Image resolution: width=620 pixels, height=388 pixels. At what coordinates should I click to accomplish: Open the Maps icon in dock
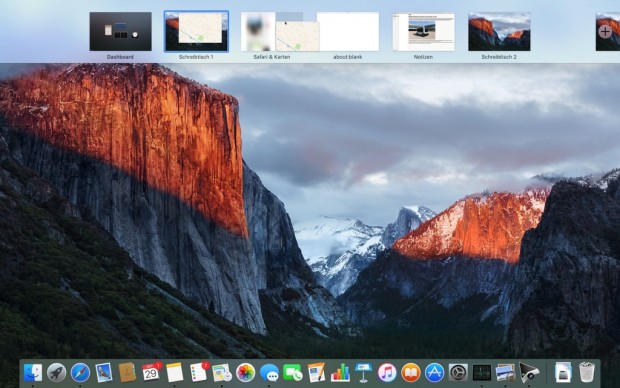(222, 373)
